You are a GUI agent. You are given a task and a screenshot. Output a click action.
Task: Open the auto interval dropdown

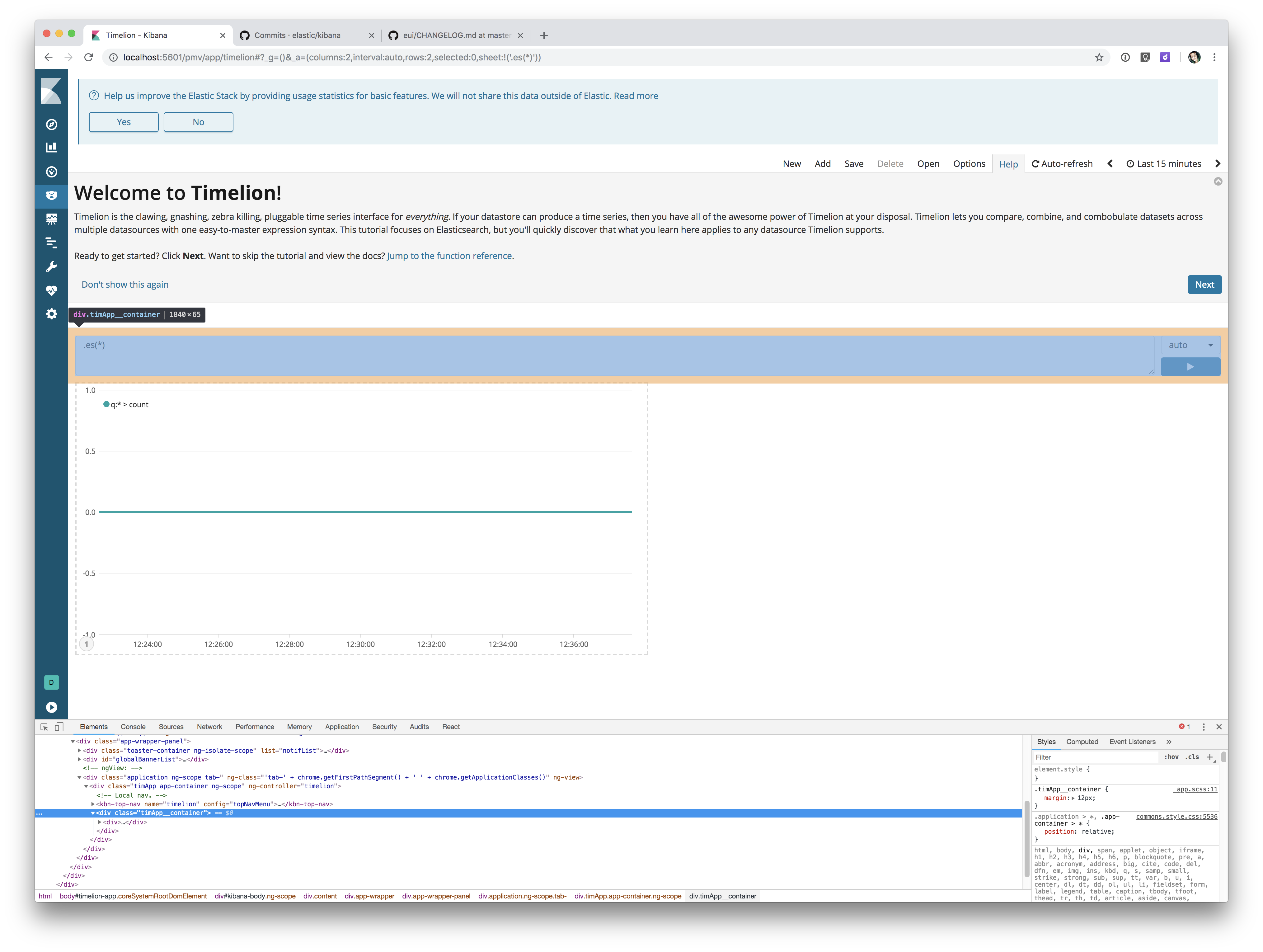point(1190,345)
